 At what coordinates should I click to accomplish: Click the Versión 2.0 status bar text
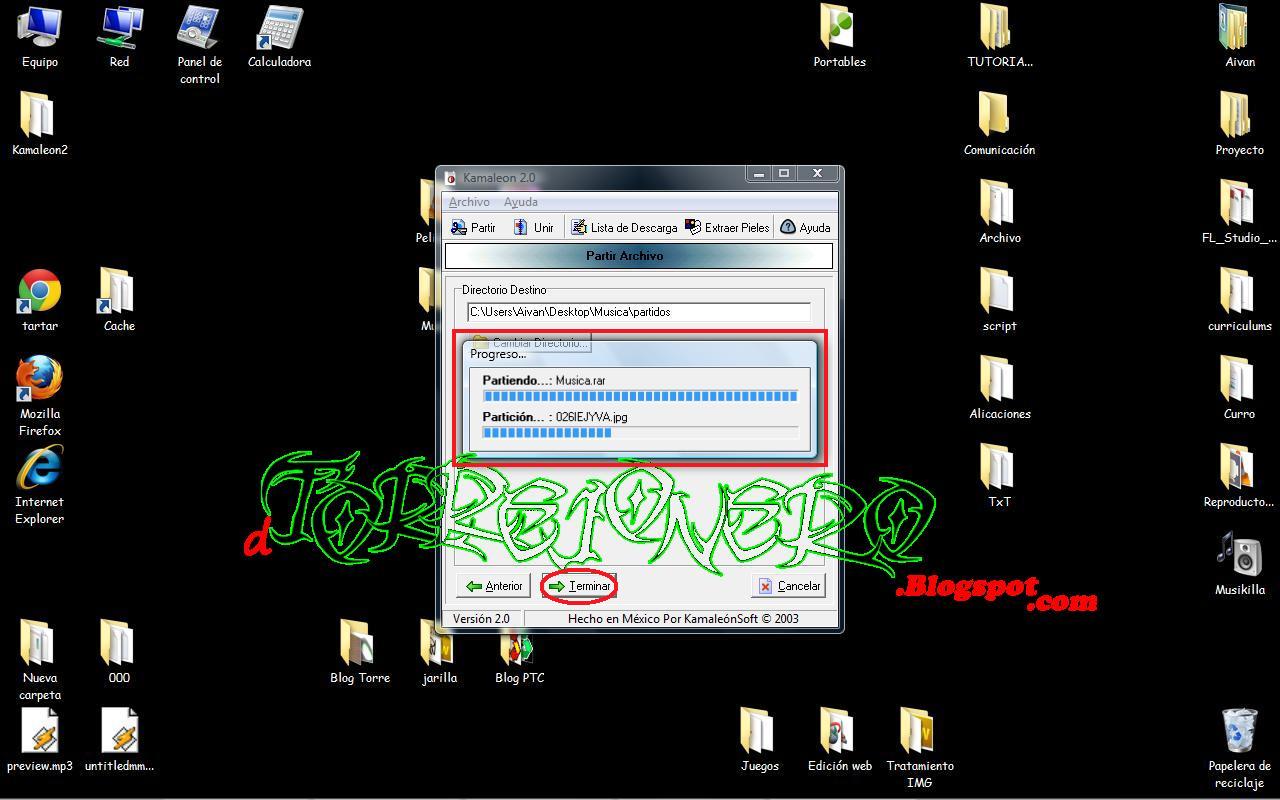[481, 619]
